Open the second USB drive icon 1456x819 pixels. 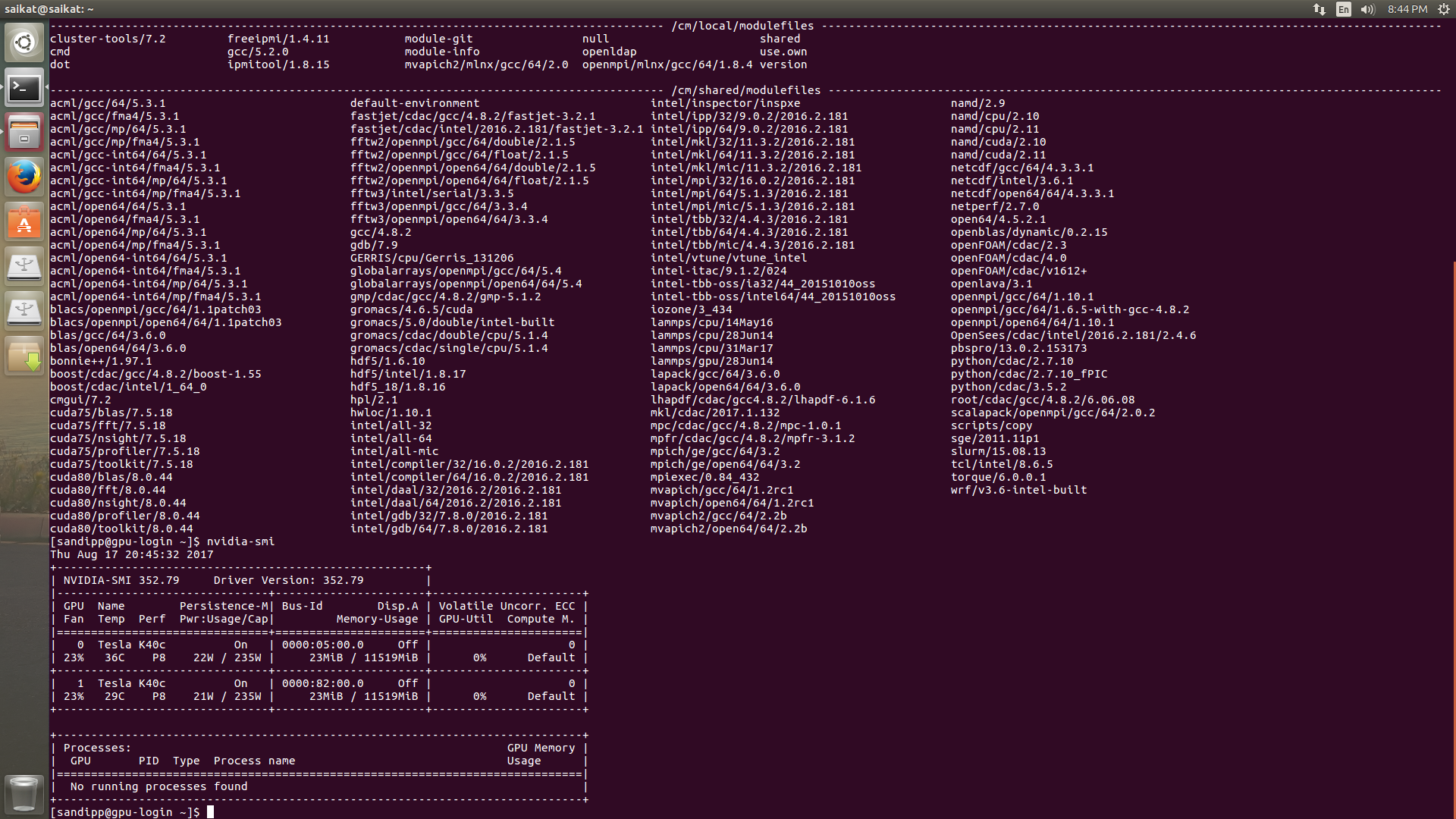click(x=24, y=311)
